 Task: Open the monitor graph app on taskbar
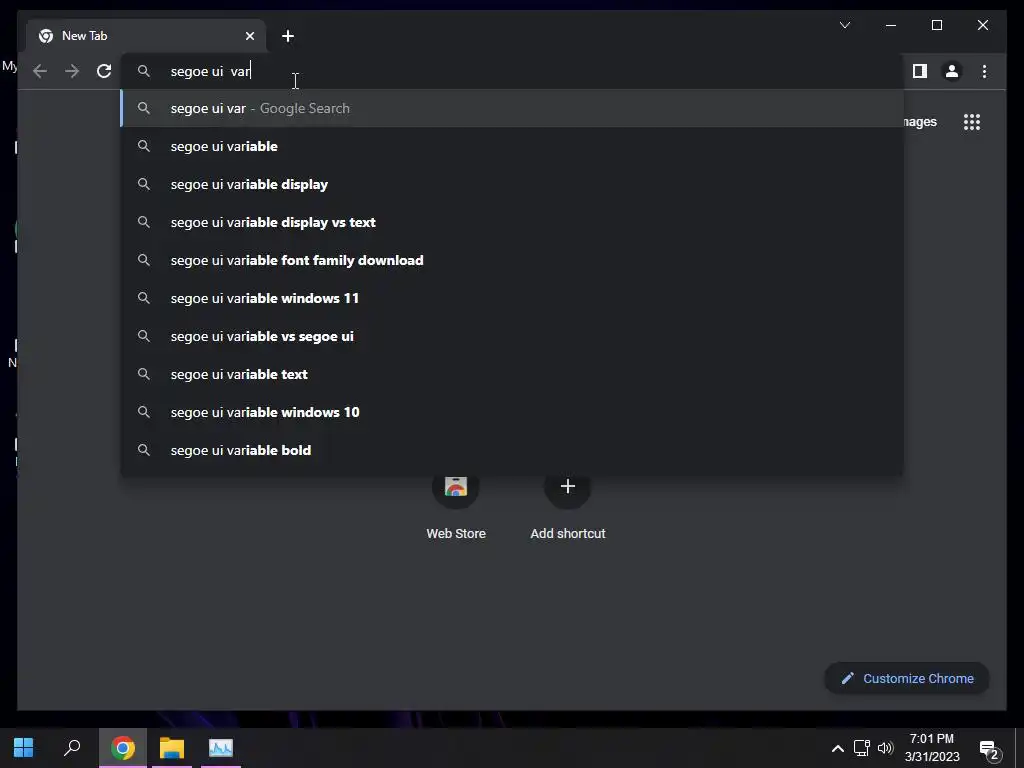click(x=221, y=748)
